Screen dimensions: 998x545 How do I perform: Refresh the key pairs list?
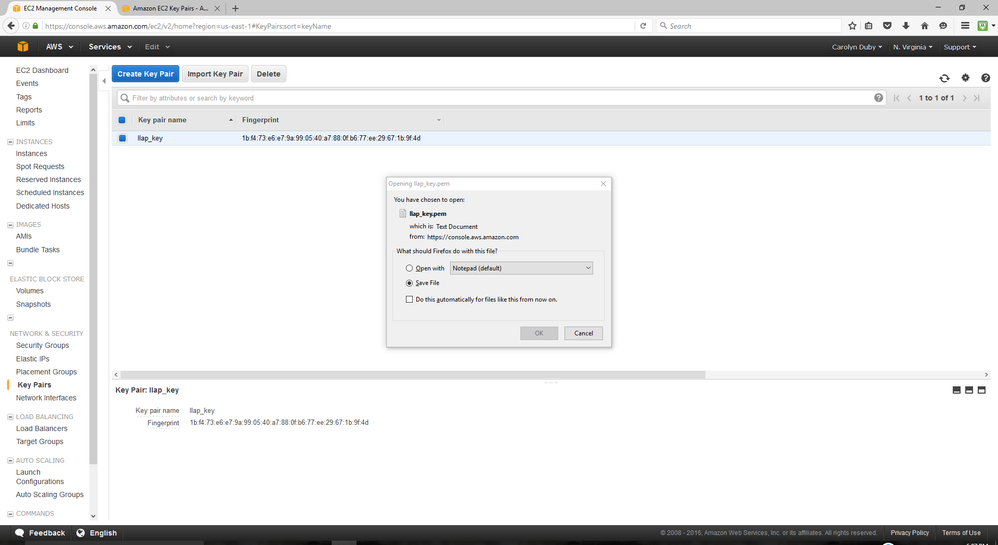point(944,78)
